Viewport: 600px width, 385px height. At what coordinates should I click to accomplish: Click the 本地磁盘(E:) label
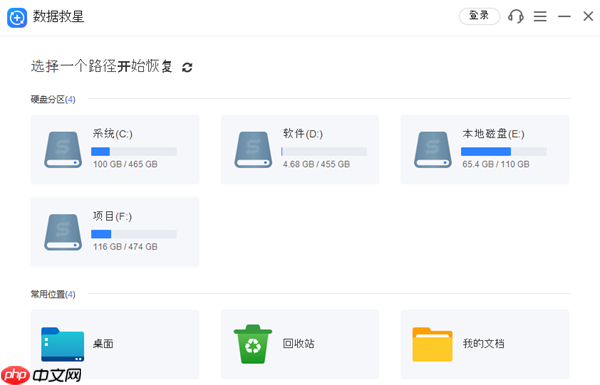pyautogui.click(x=493, y=134)
